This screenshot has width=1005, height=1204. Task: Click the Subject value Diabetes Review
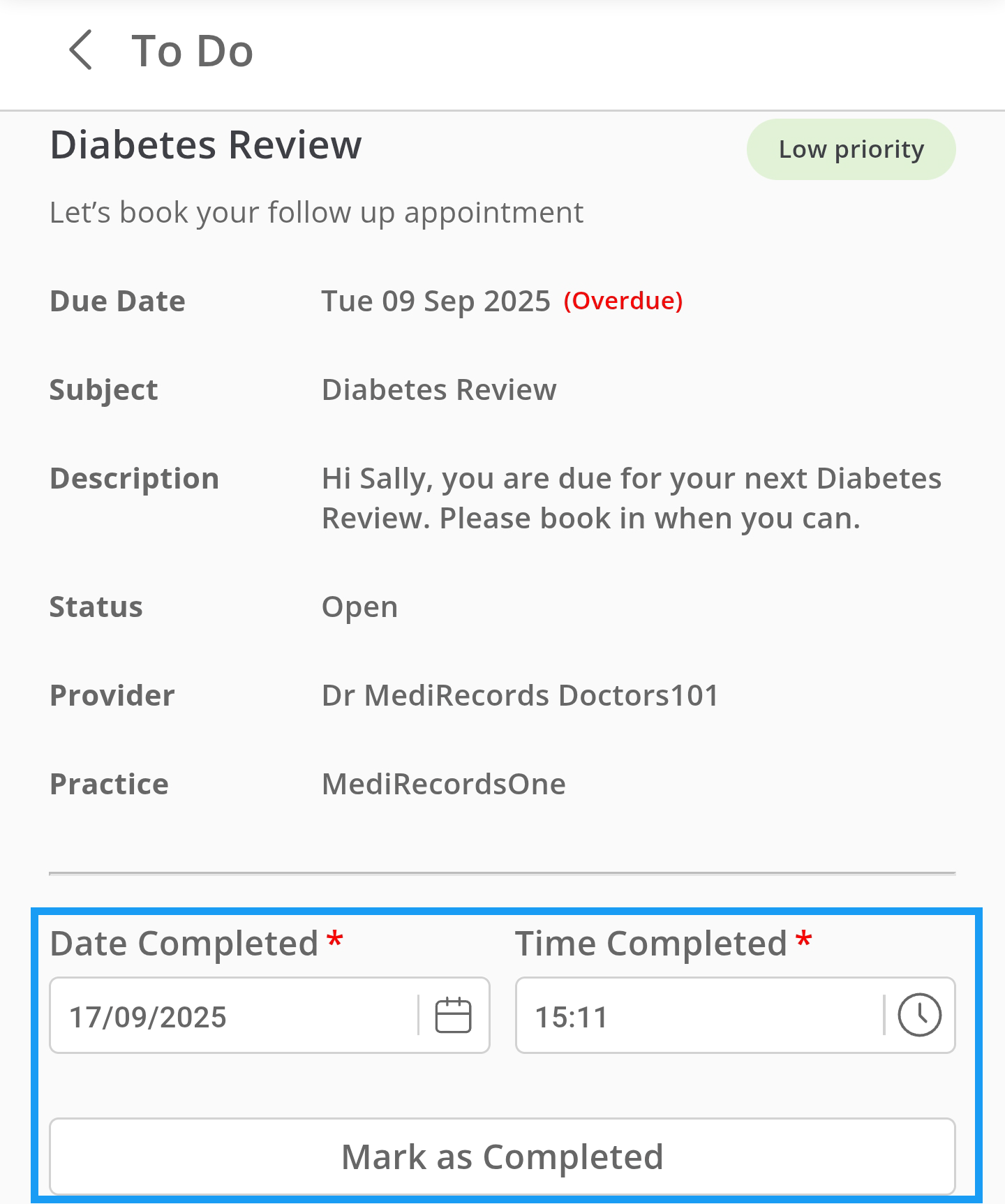coord(439,389)
